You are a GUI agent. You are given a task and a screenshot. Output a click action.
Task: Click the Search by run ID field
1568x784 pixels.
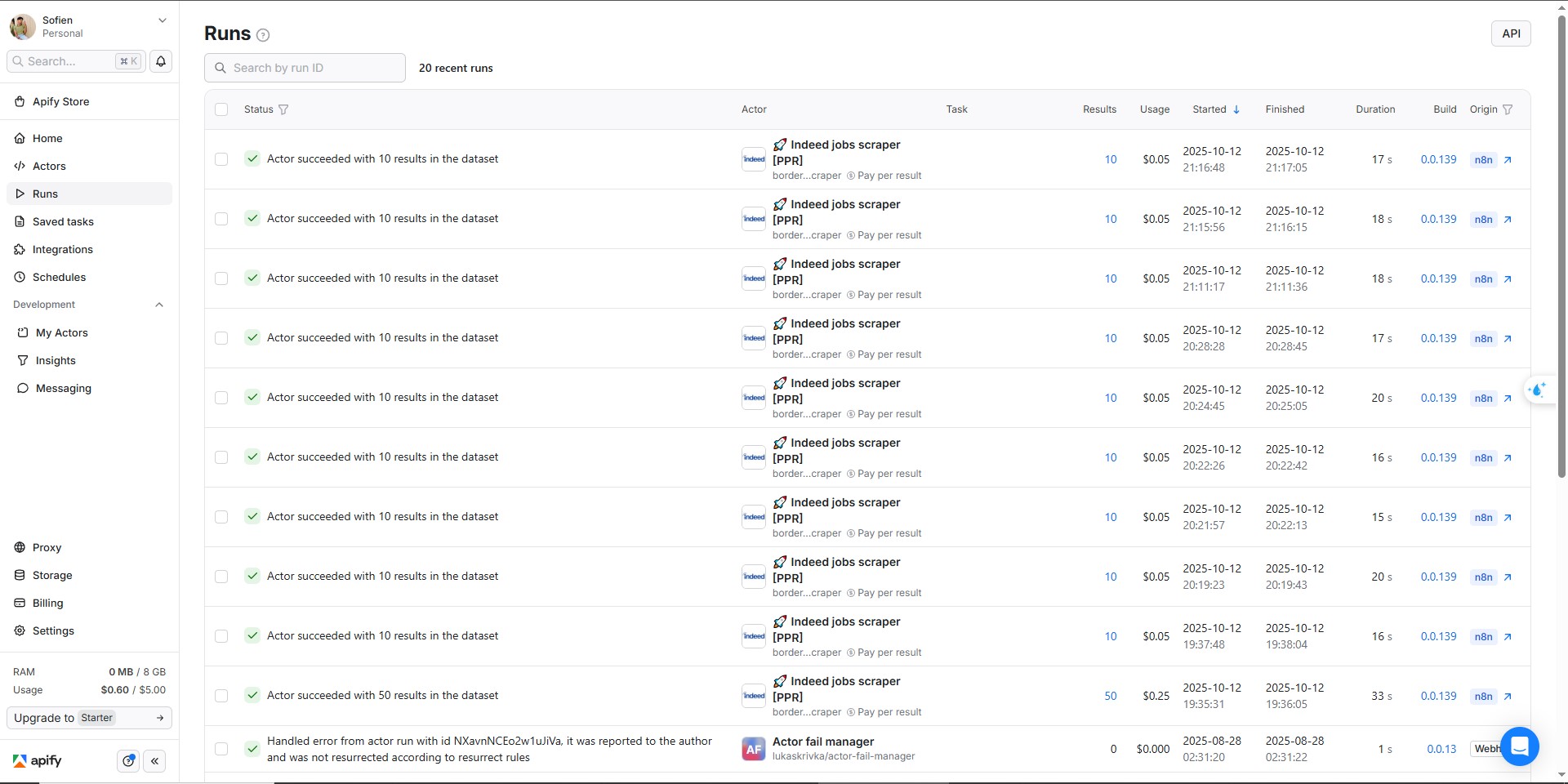305,68
